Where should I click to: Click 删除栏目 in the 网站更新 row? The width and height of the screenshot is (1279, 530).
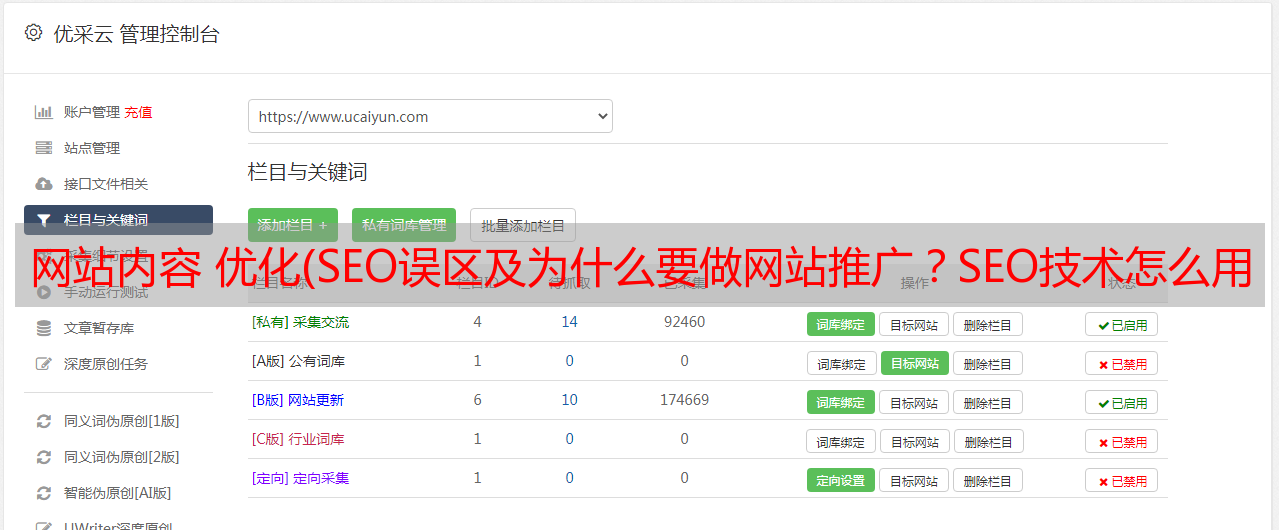[988, 402]
